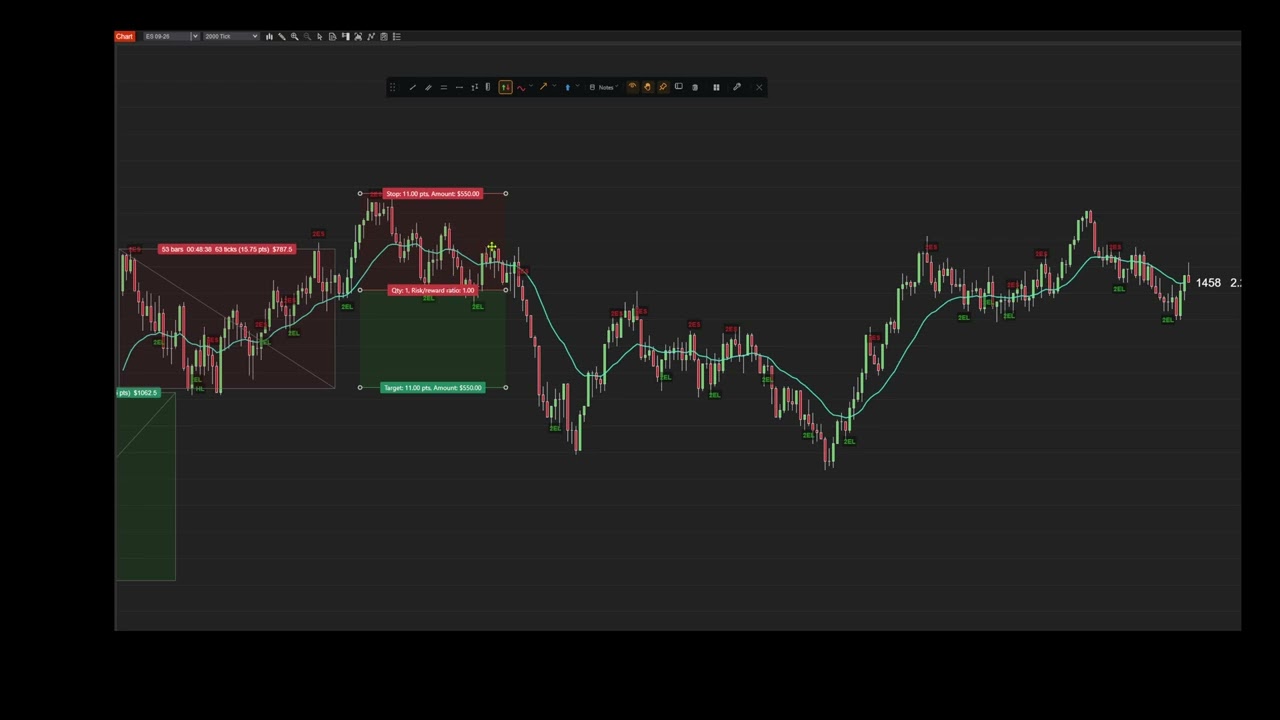This screenshot has width=1280, height=720.
Task: Select the horizontal line tool
Action: pyautogui.click(x=459, y=87)
